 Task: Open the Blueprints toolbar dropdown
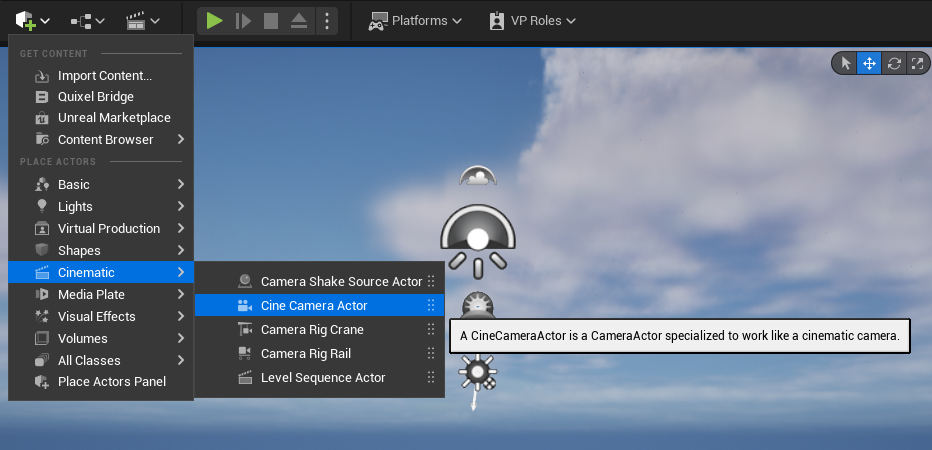pos(87,21)
